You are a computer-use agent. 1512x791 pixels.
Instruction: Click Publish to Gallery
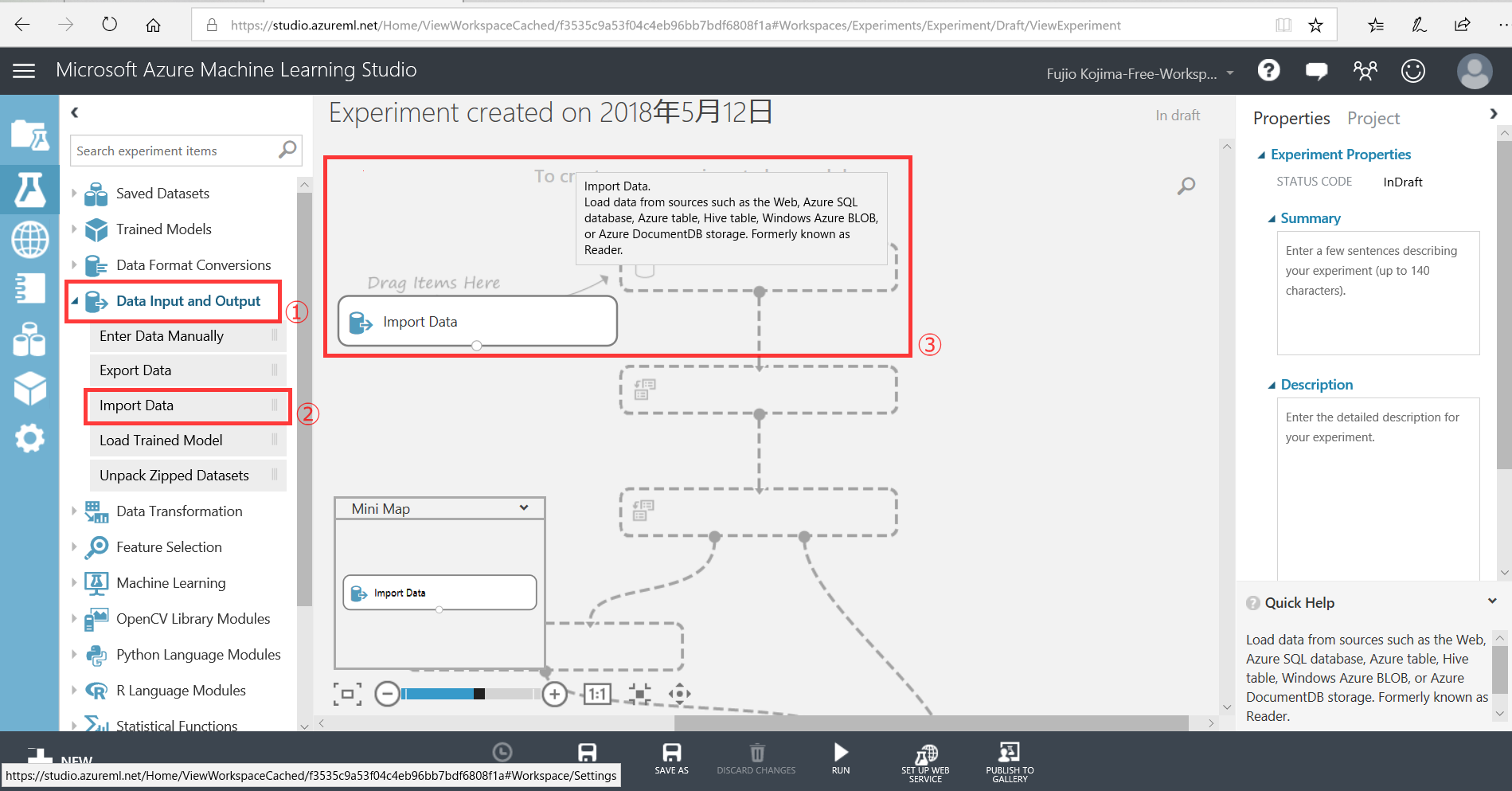pyautogui.click(x=1010, y=762)
